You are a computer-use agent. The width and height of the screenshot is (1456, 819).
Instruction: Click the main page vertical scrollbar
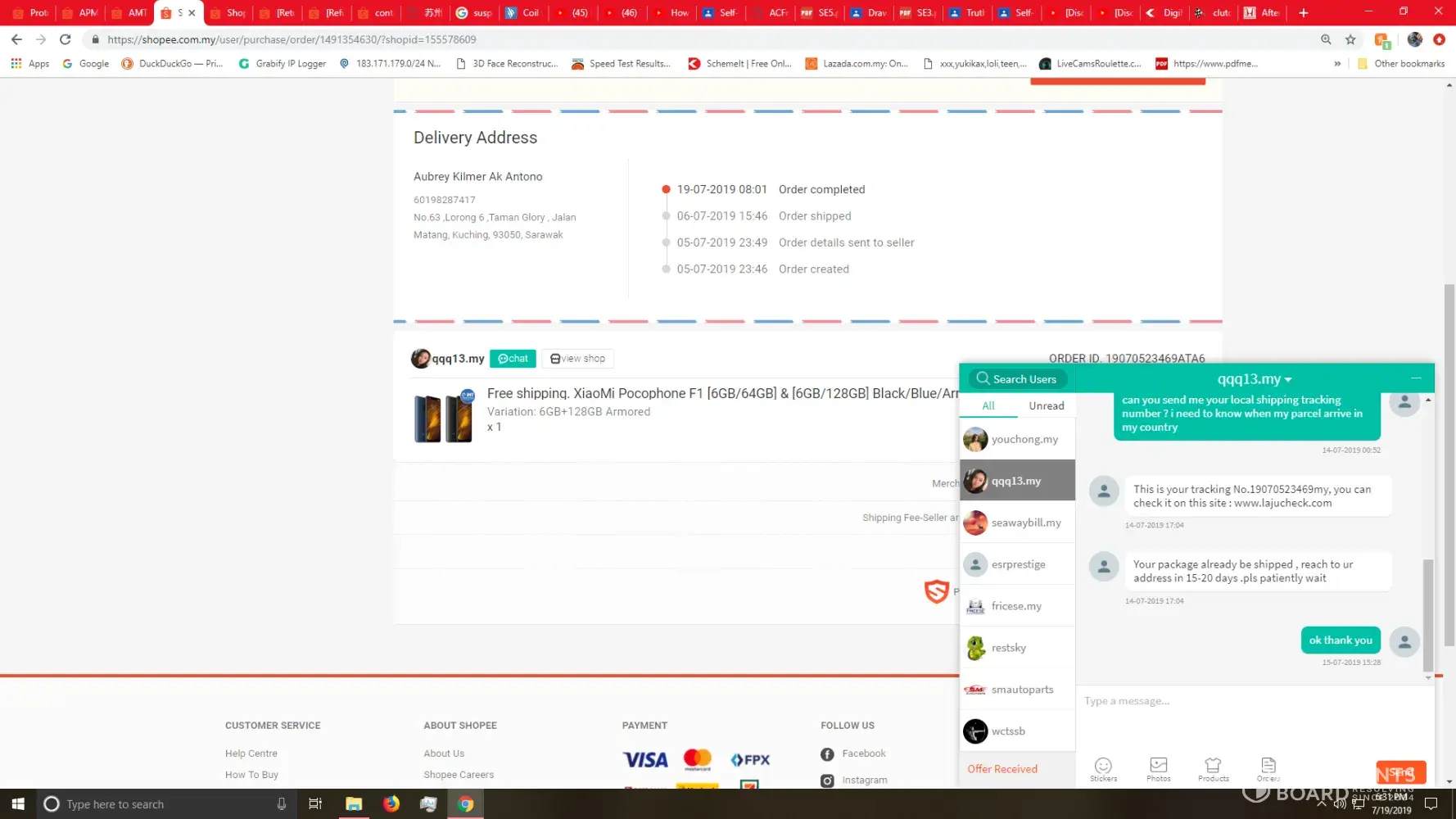click(x=1449, y=465)
